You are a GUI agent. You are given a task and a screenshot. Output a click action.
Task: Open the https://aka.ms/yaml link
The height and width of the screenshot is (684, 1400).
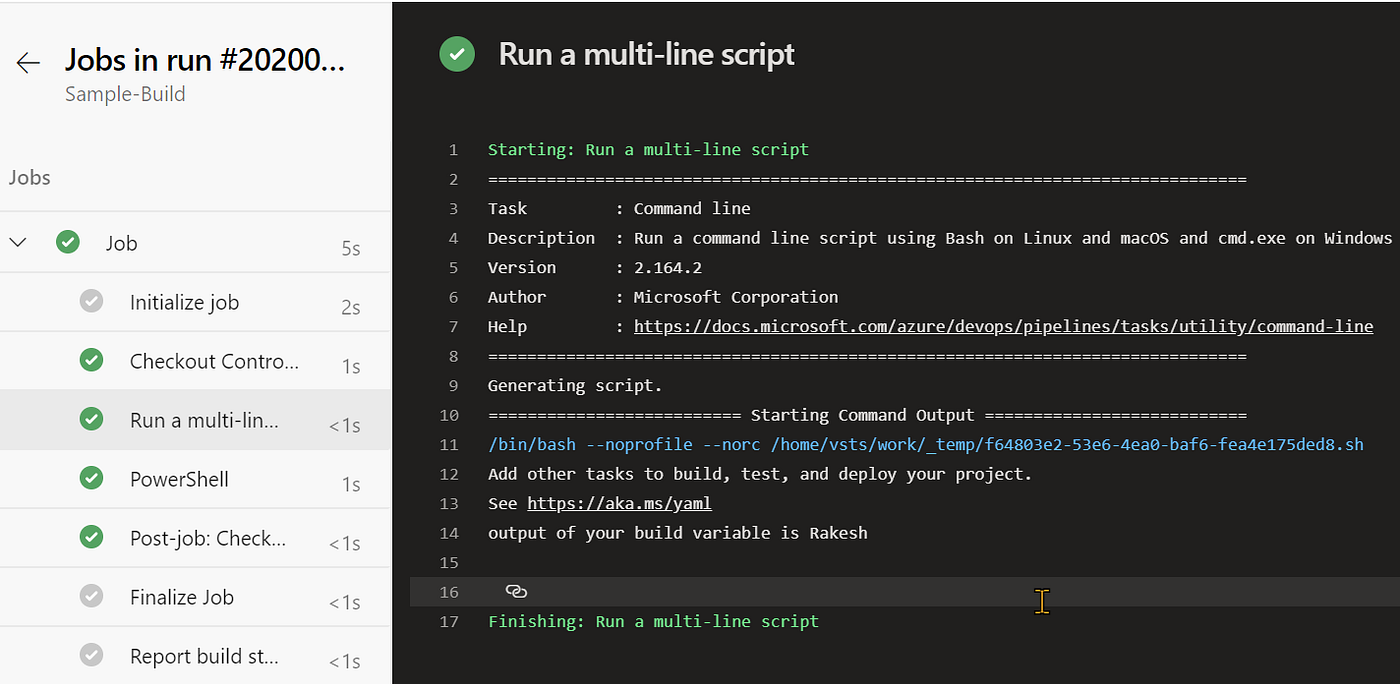coord(619,503)
